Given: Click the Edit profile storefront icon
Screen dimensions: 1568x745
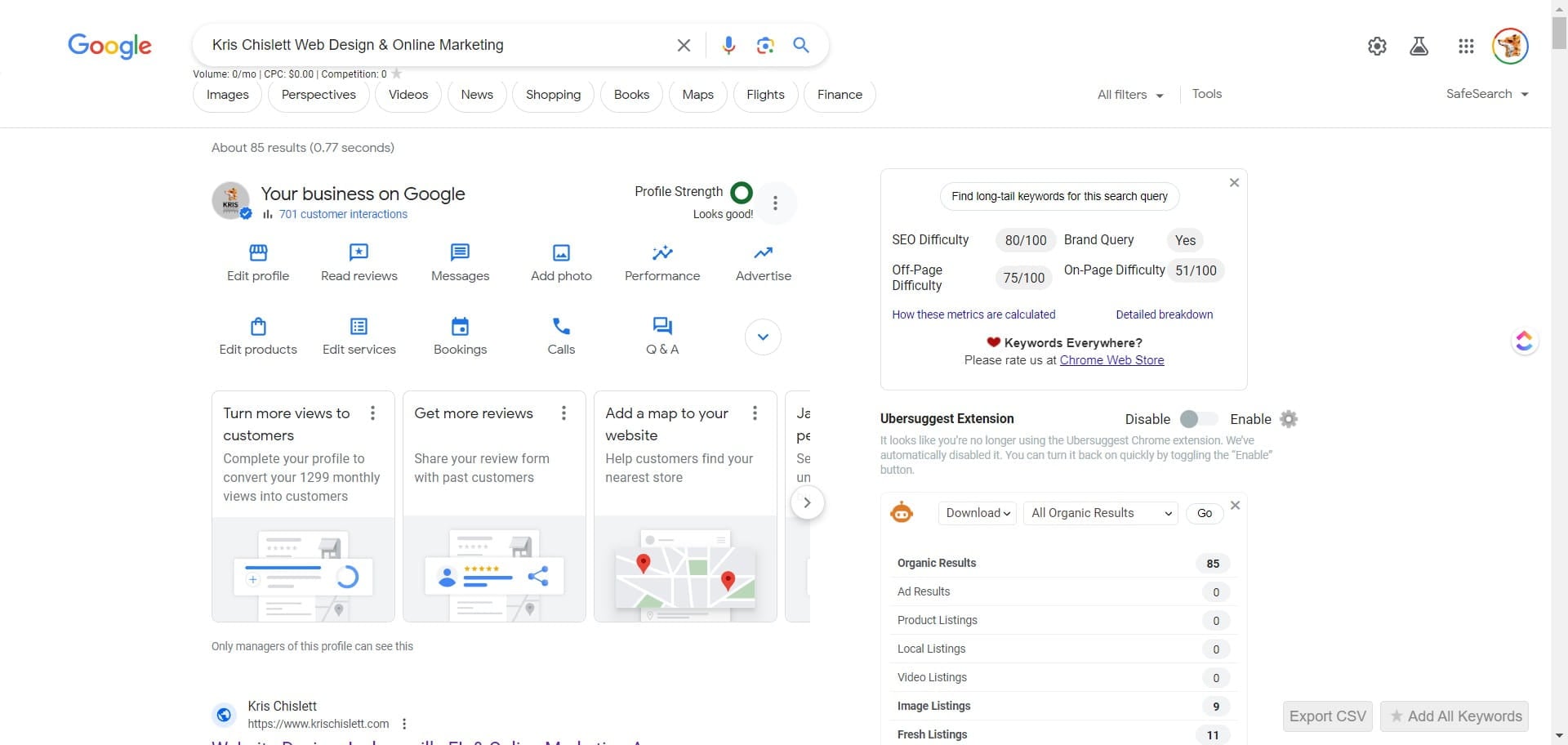Looking at the screenshot, I should pyautogui.click(x=258, y=252).
